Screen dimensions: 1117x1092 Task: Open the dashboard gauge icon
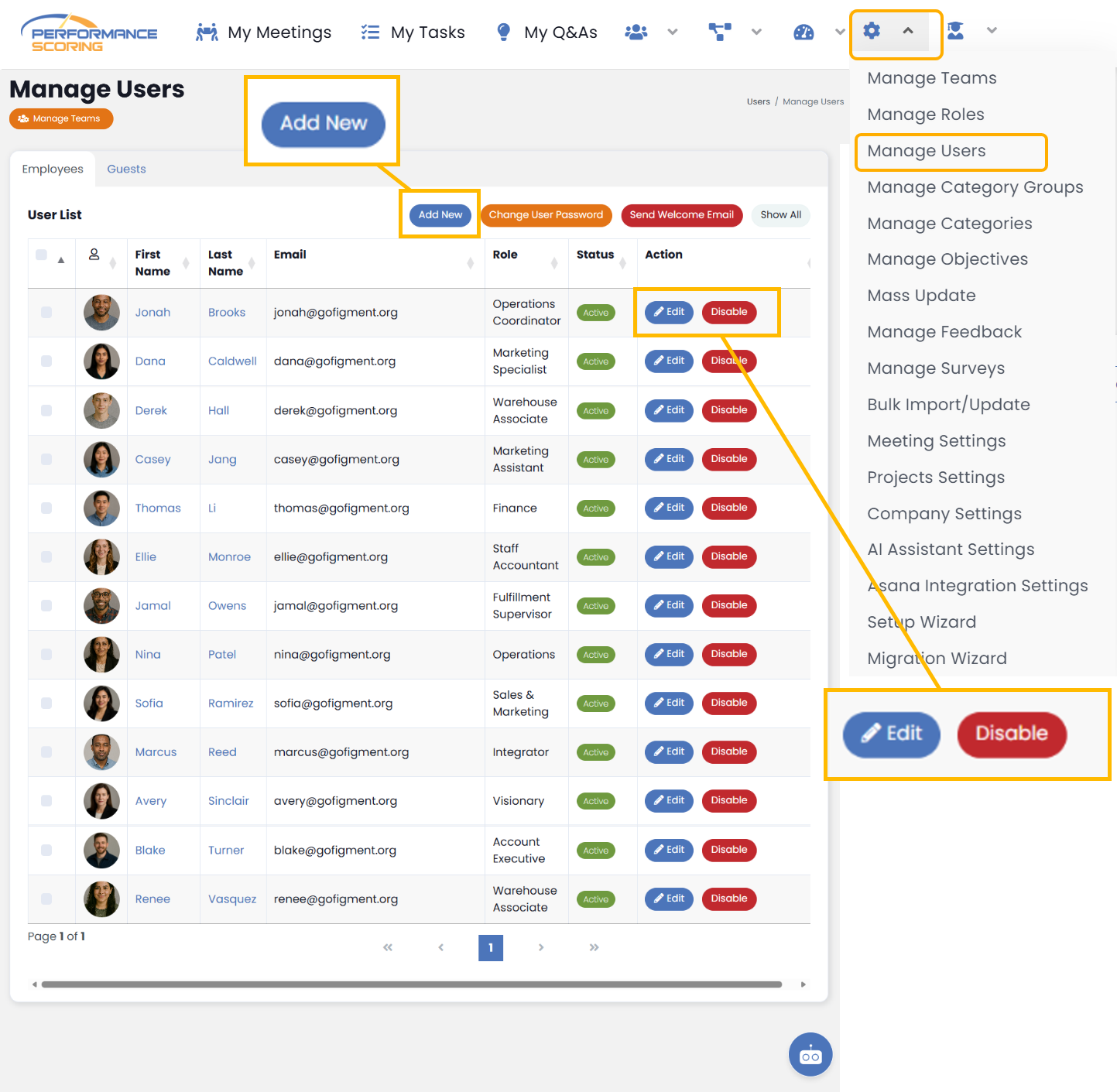pos(803,33)
